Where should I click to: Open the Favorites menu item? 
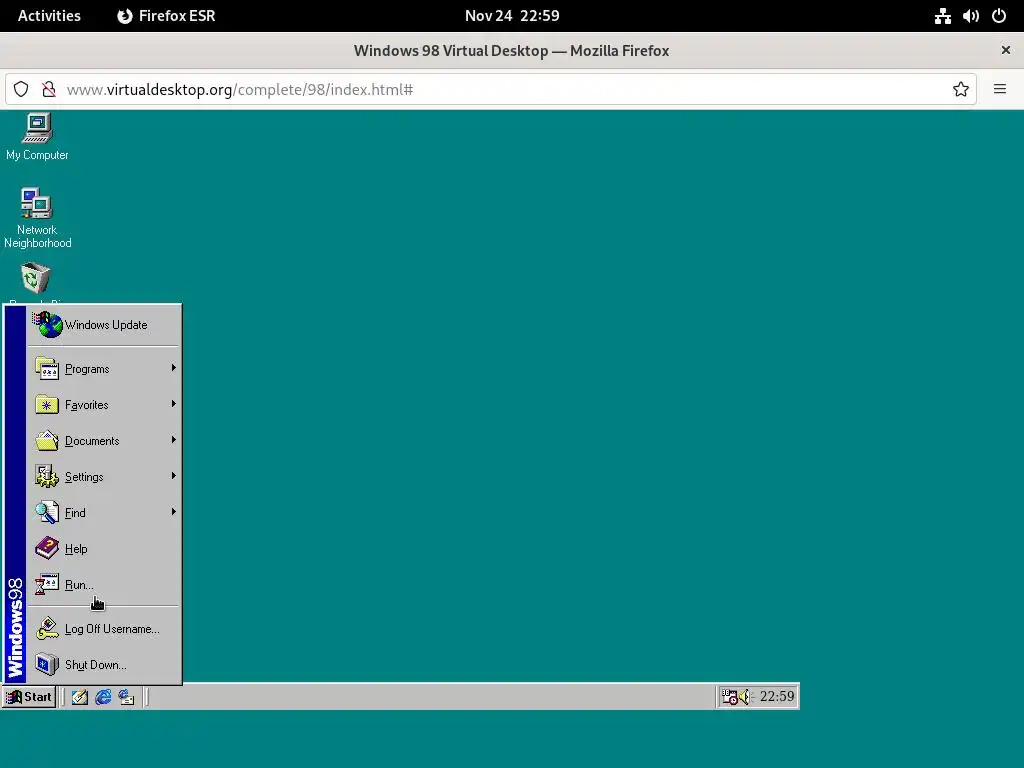104,405
